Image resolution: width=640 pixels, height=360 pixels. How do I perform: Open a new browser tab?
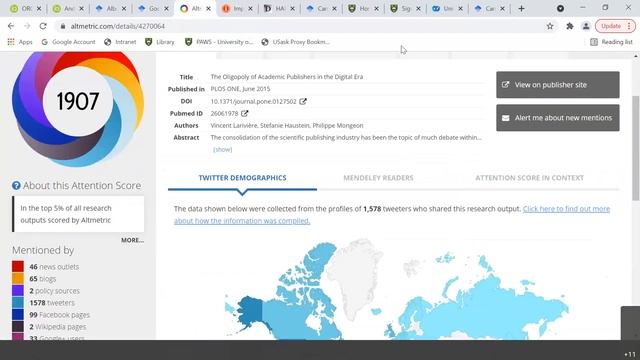point(521,9)
